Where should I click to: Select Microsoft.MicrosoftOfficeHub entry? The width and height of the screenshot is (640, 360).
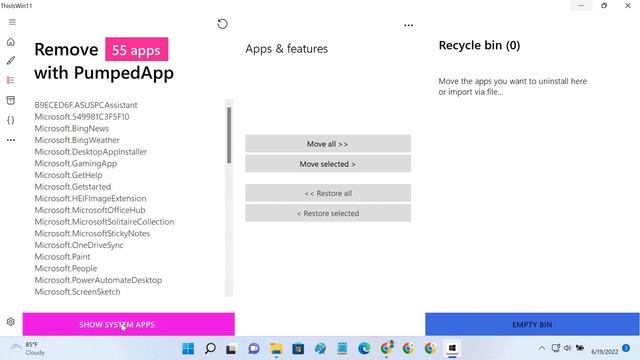click(x=90, y=210)
